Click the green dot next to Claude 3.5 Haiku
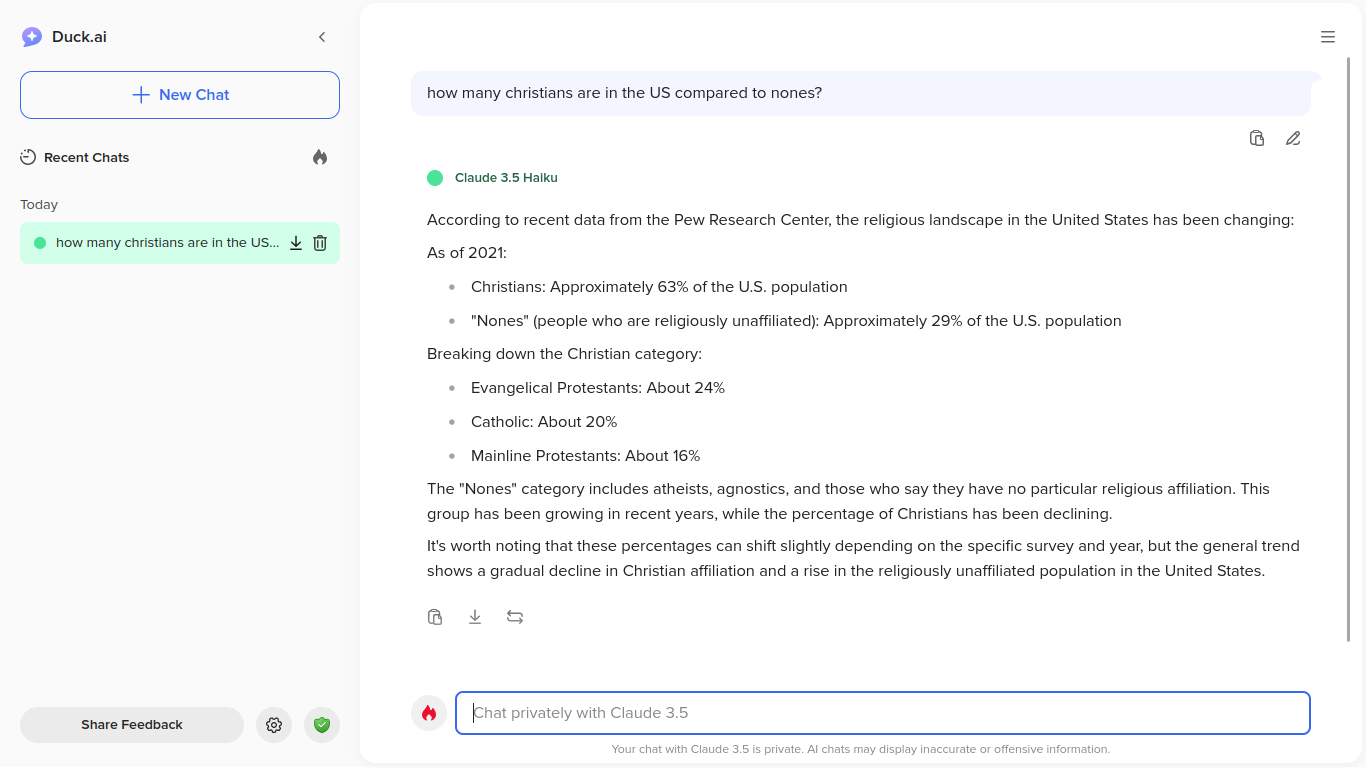Image resolution: width=1366 pixels, height=768 pixels. (x=435, y=178)
